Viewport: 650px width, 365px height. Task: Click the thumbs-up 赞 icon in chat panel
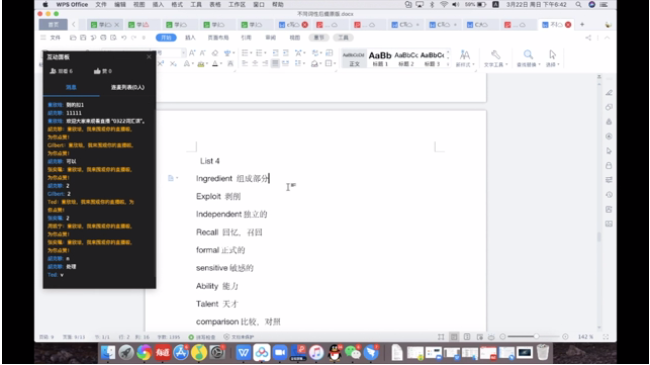(x=97, y=71)
